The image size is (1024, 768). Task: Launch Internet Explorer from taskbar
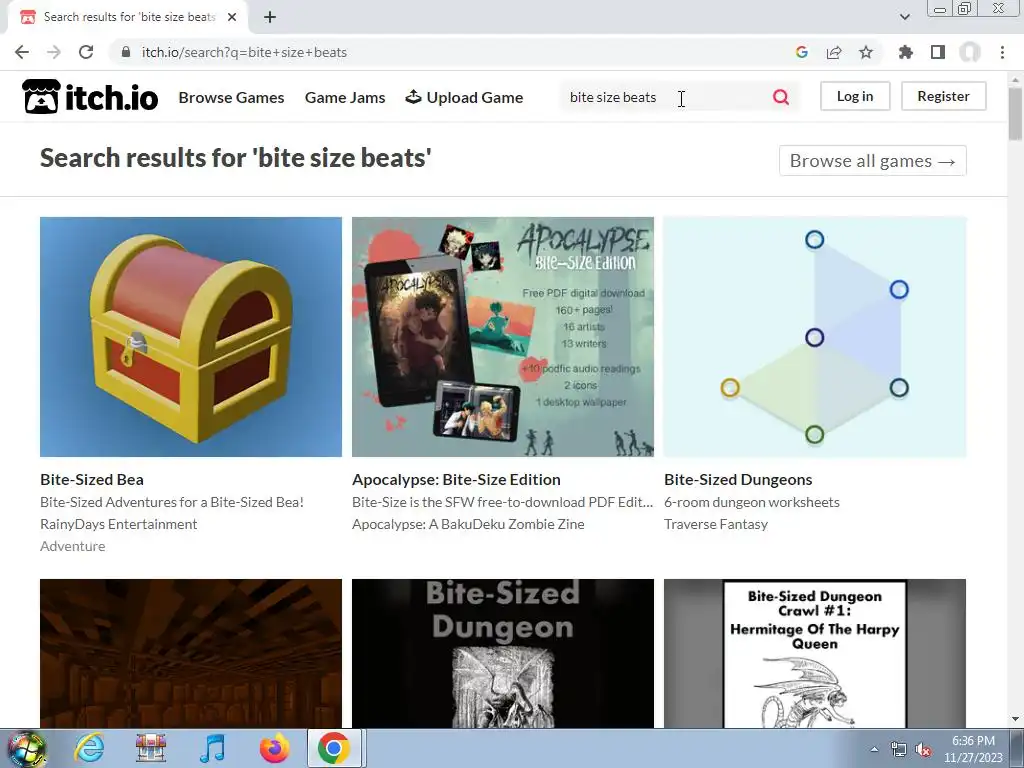(89, 748)
